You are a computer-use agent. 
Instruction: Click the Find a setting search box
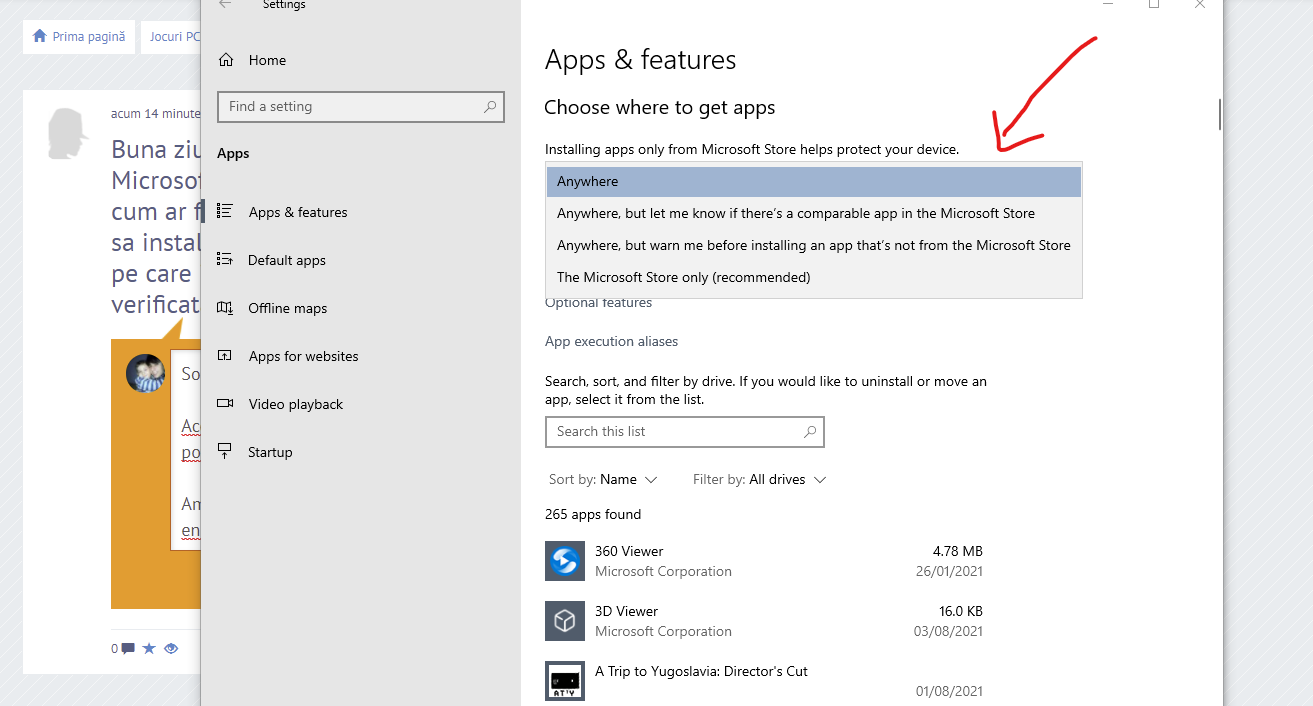361,107
